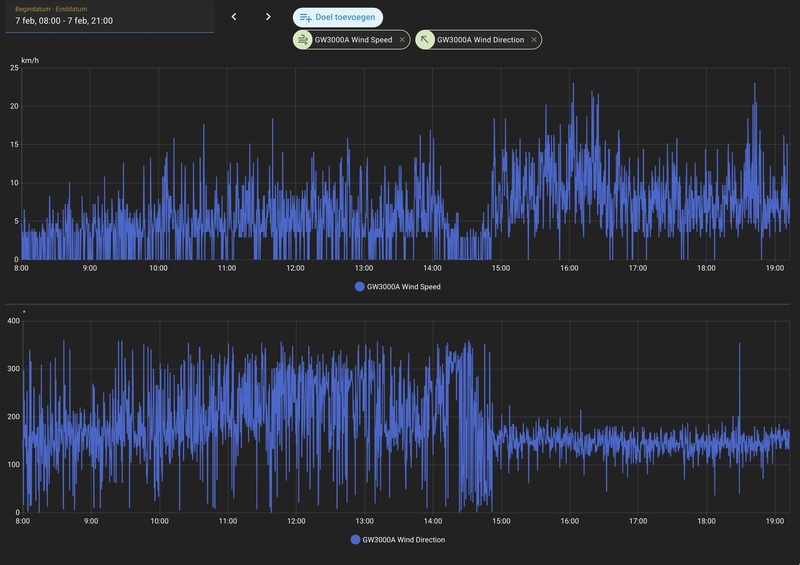The width and height of the screenshot is (800, 565).
Task: Select the GW3000A Wind Speed chip label
Action: 353,40
